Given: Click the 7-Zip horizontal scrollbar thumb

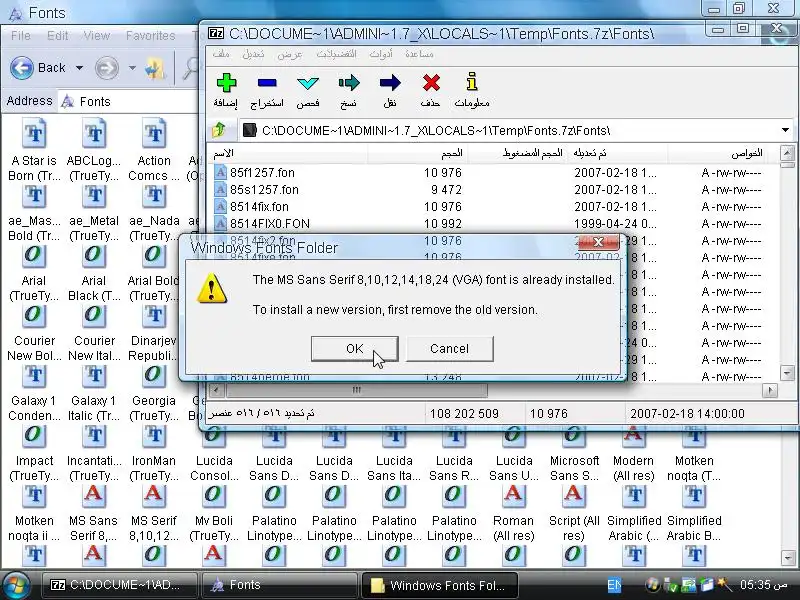Looking at the screenshot, I should point(356,390).
